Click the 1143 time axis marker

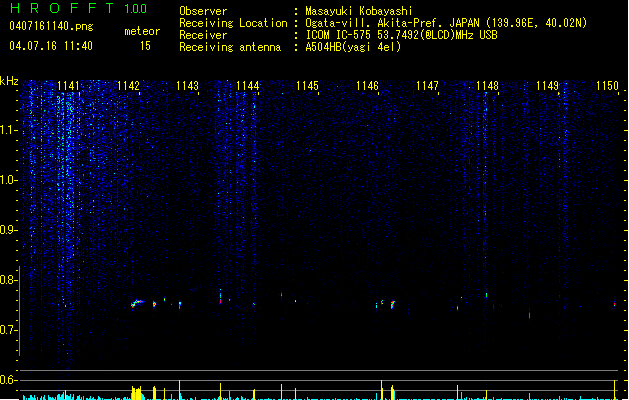188,86
